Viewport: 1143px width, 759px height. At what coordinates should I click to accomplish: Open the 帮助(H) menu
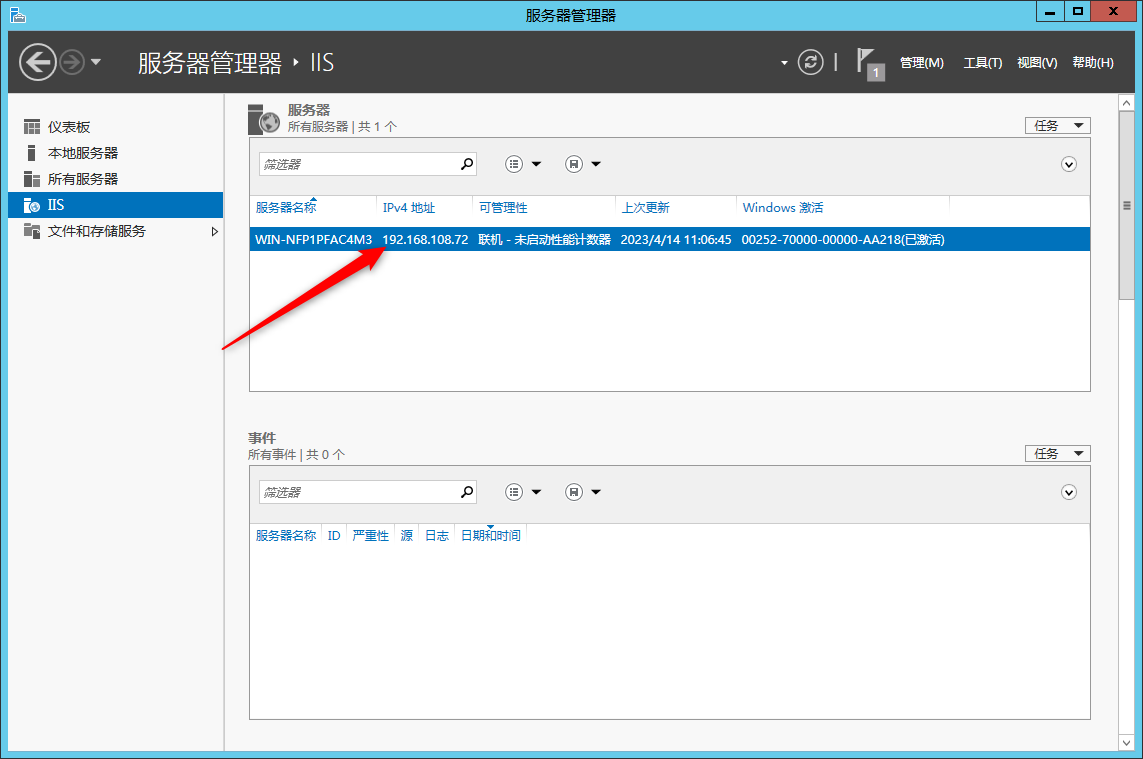(1093, 63)
